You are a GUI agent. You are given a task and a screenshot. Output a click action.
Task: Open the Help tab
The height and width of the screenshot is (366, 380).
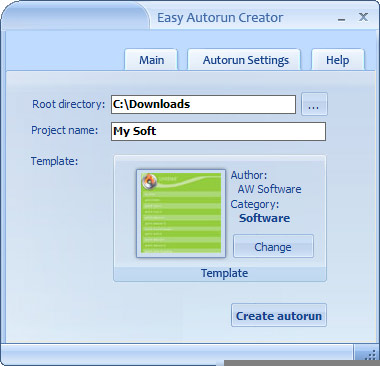338,60
